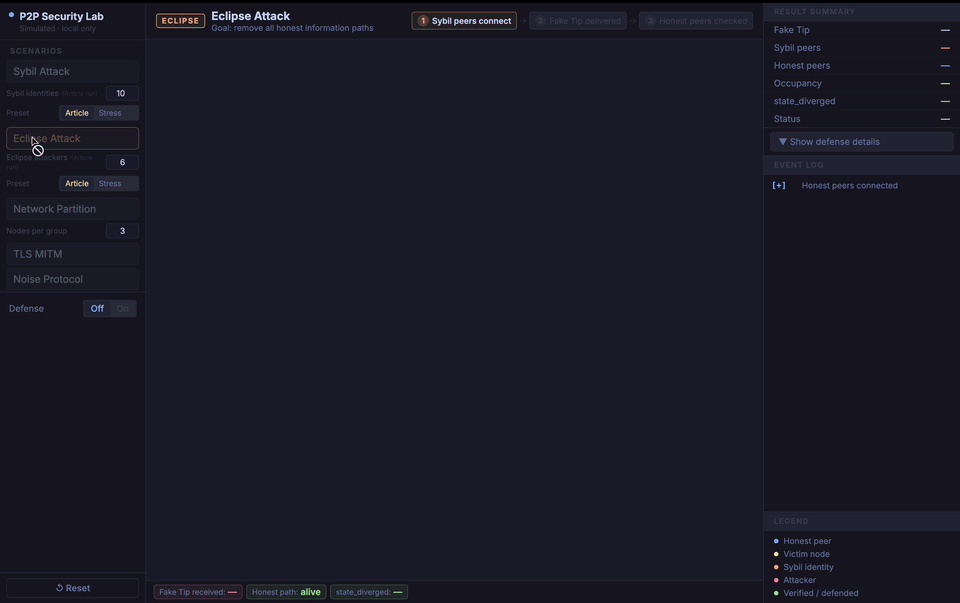Click the Fake Tip row in Result Summary

pyautogui.click(x=861, y=30)
